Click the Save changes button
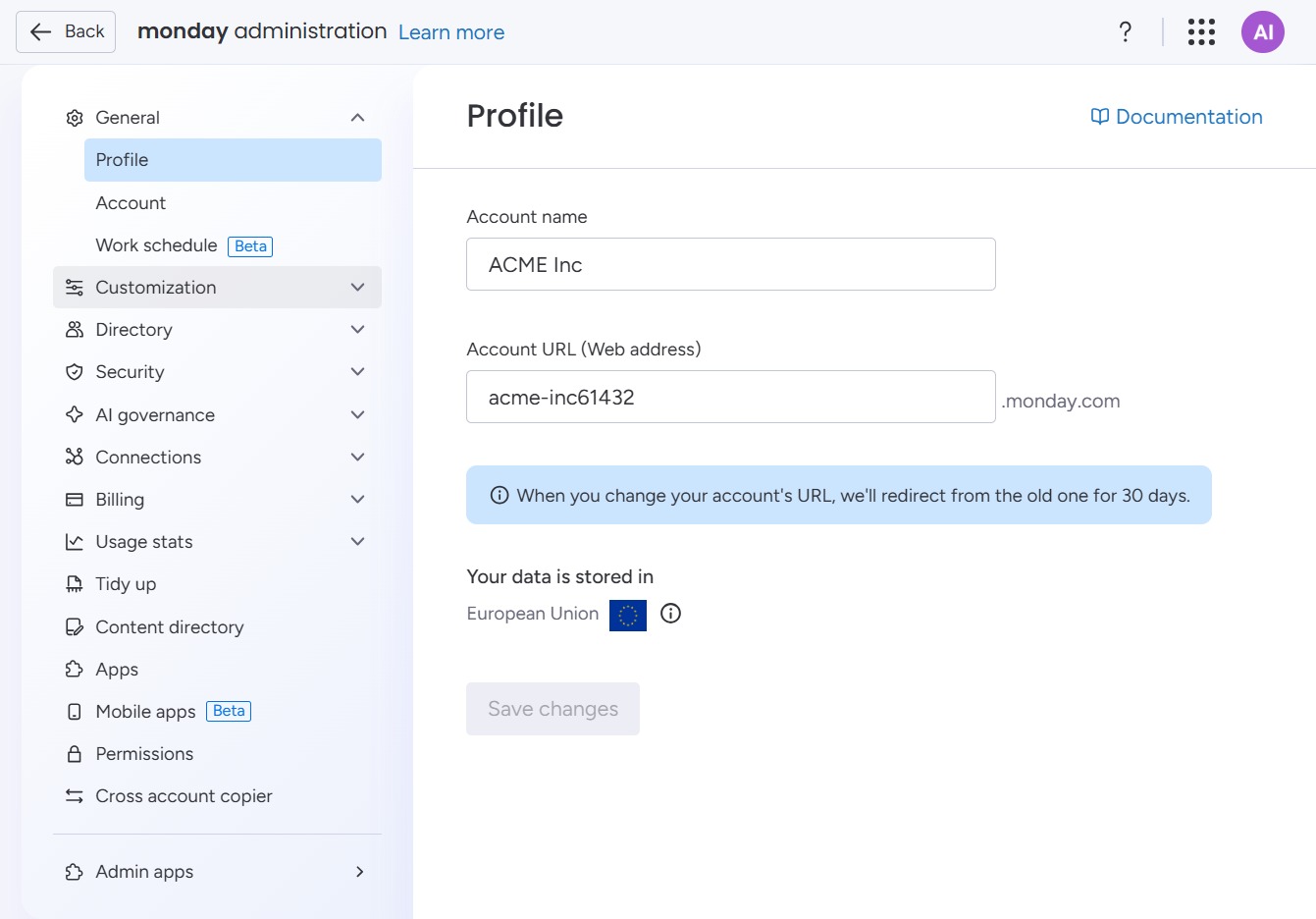 coord(553,709)
